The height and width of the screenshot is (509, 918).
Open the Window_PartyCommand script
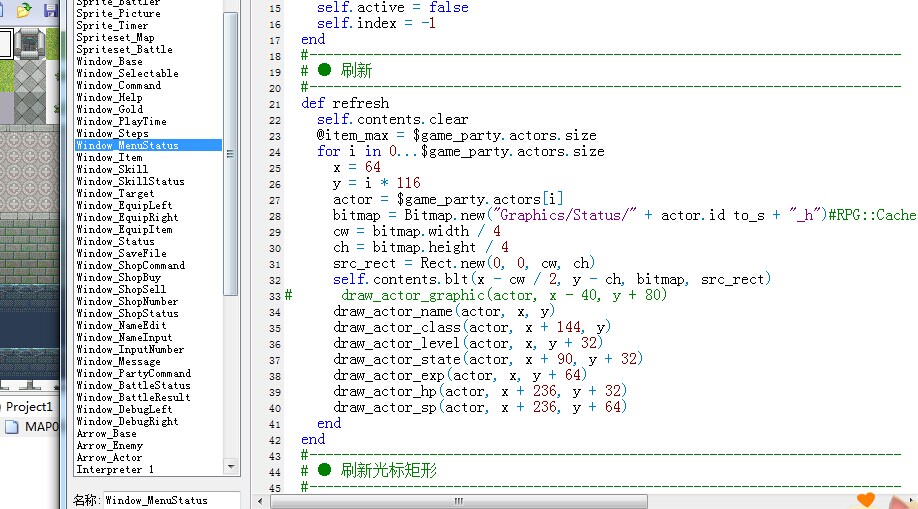click(133, 374)
